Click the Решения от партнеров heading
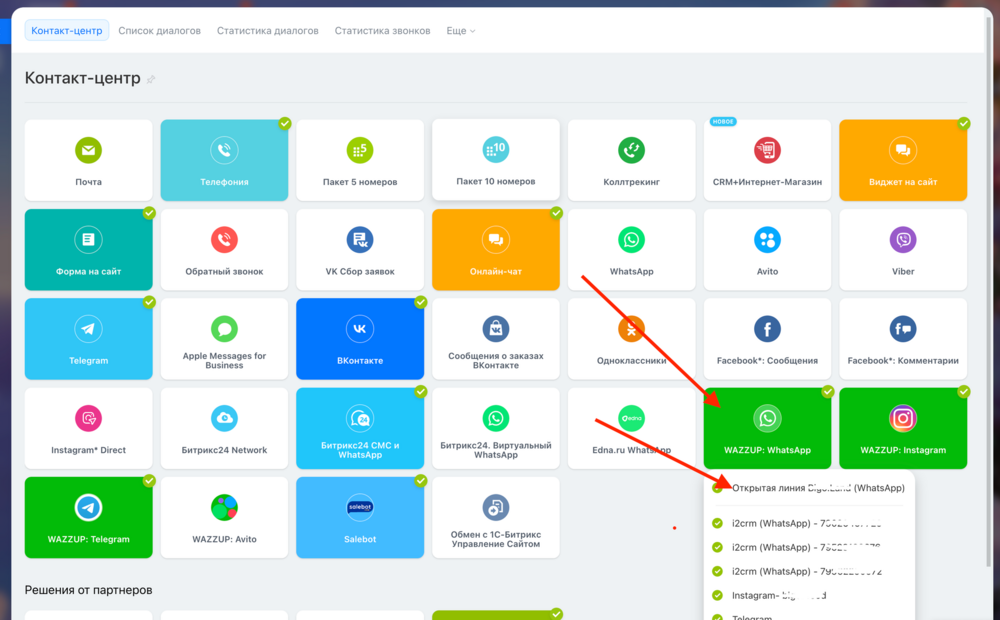This screenshot has height=620, width=1000. [89, 590]
